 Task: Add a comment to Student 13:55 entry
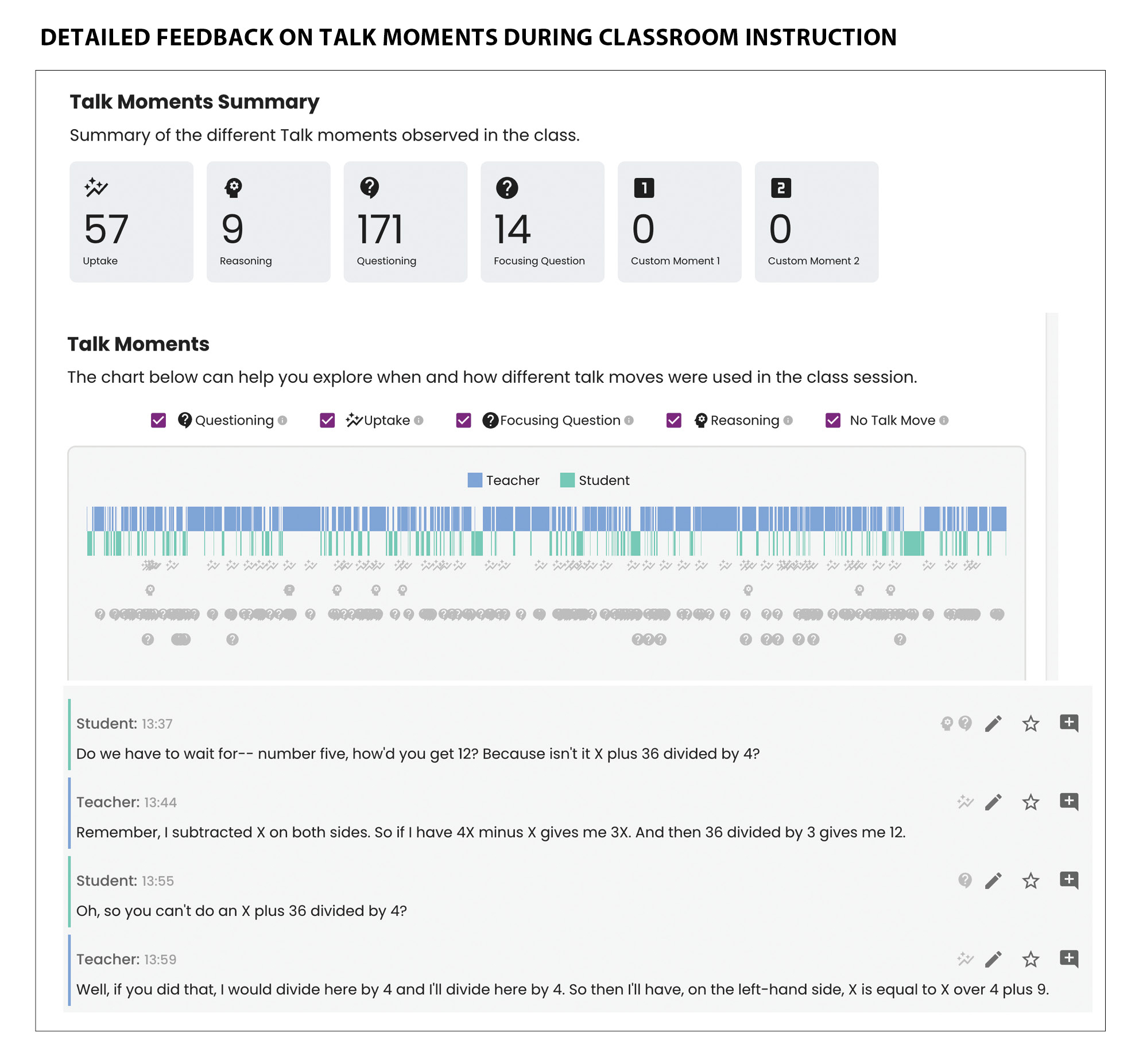point(1068,880)
